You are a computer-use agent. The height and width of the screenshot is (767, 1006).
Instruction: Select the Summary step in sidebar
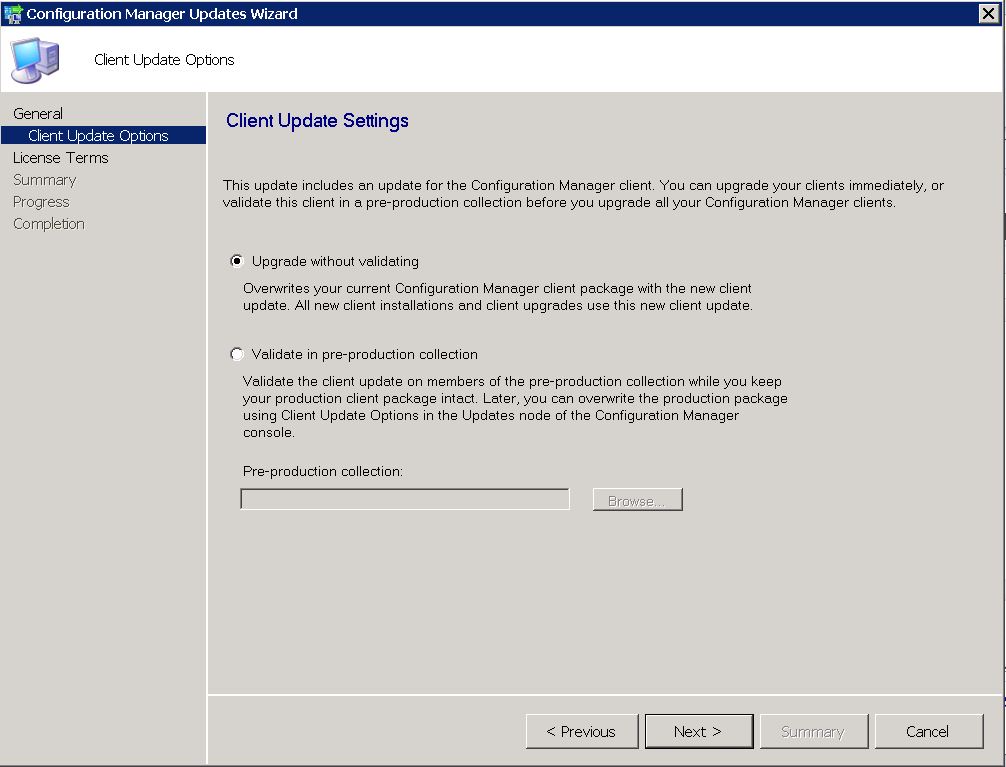coord(44,180)
